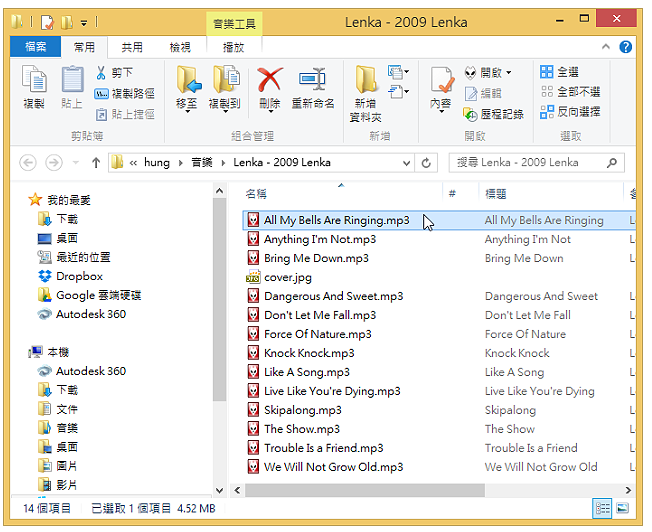The height and width of the screenshot is (532, 652).
Task: Click the Refresh button beside address bar
Action: click(426, 163)
